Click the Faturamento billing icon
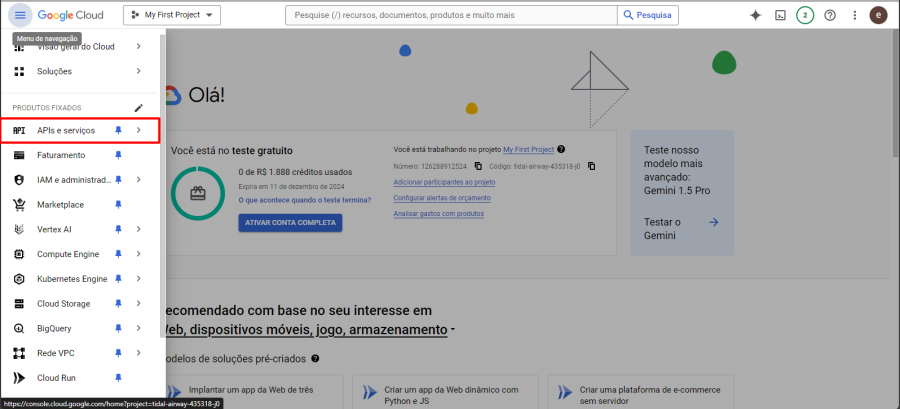This screenshot has width=900, height=409. (x=19, y=155)
